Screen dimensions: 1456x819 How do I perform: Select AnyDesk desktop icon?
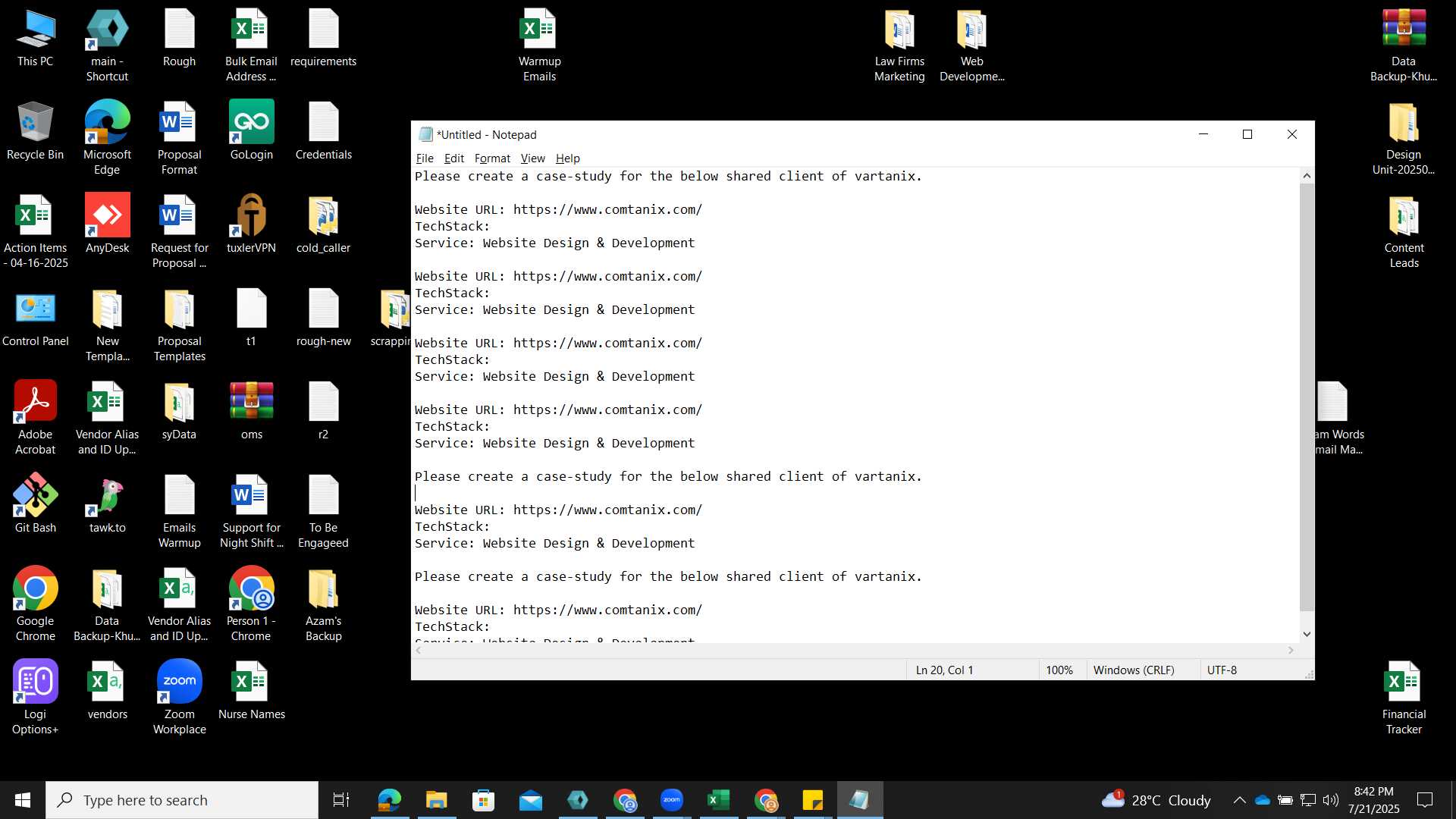(x=107, y=224)
